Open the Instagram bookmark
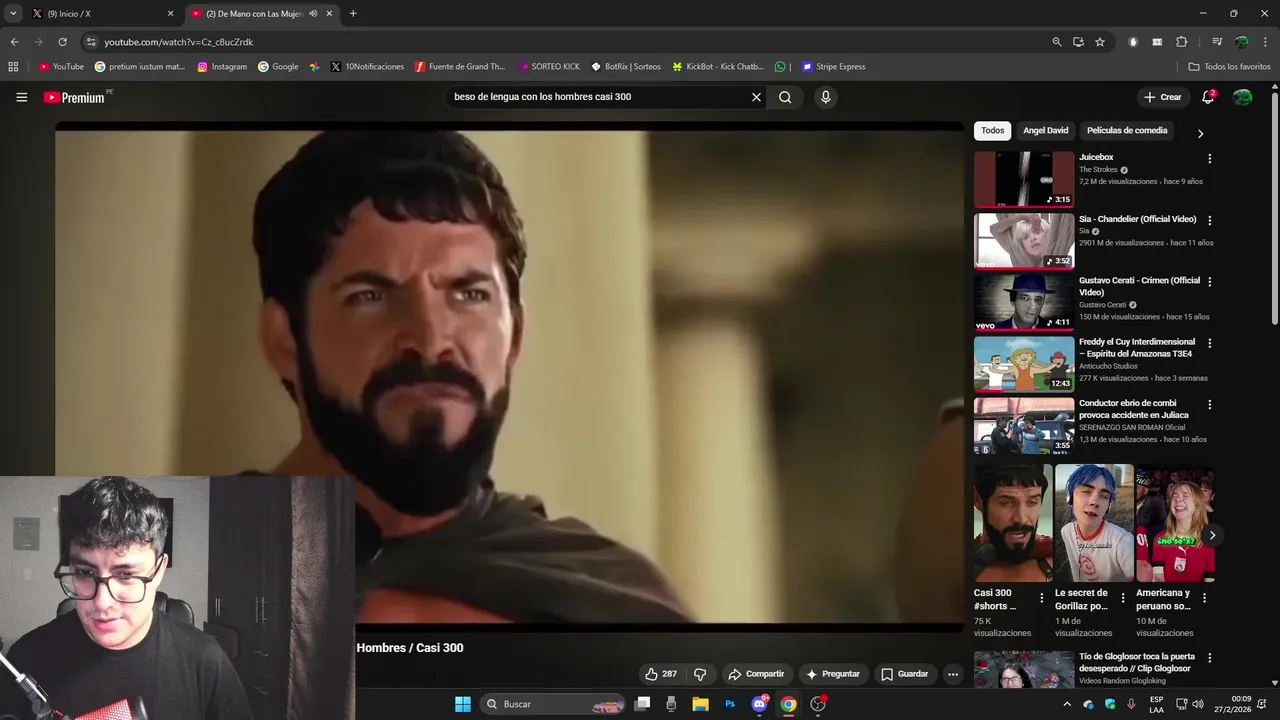This screenshot has height=720, width=1280. (x=222, y=67)
